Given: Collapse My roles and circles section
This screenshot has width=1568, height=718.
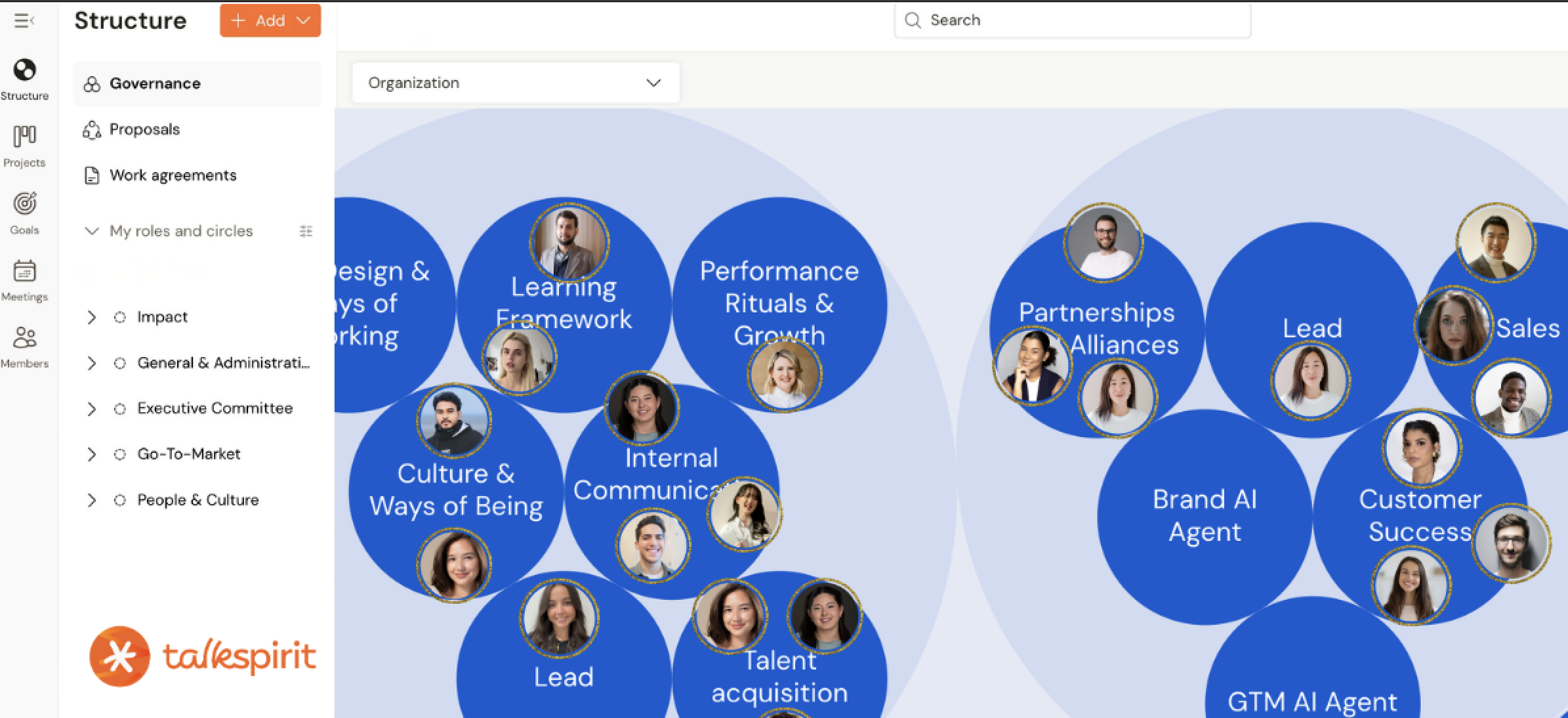Looking at the screenshot, I should [x=92, y=231].
